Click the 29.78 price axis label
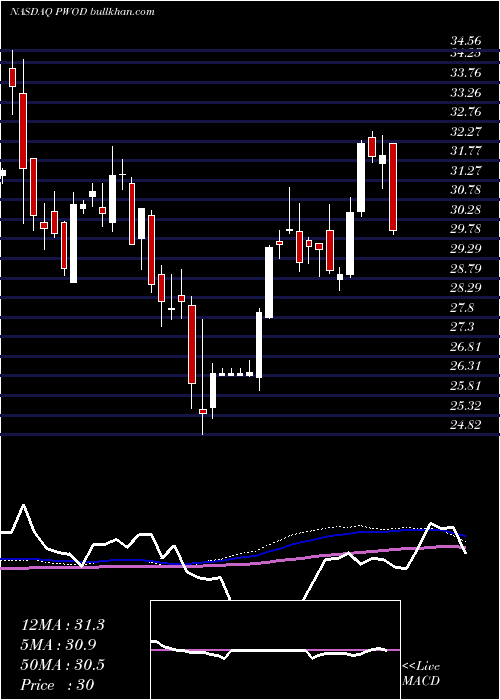 [x=466, y=229]
